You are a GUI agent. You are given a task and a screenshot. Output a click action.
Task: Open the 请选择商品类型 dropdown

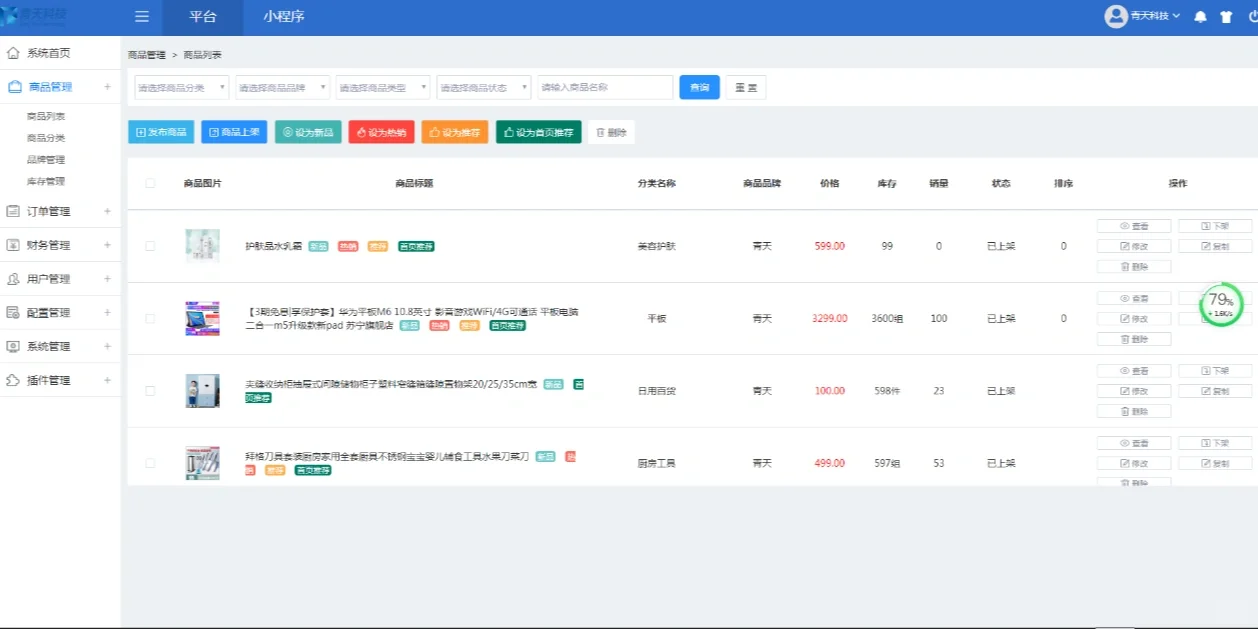pos(383,87)
